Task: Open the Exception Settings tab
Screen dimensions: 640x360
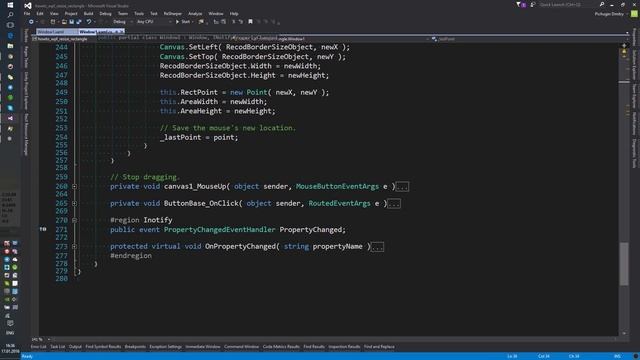Action: coord(165,347)
